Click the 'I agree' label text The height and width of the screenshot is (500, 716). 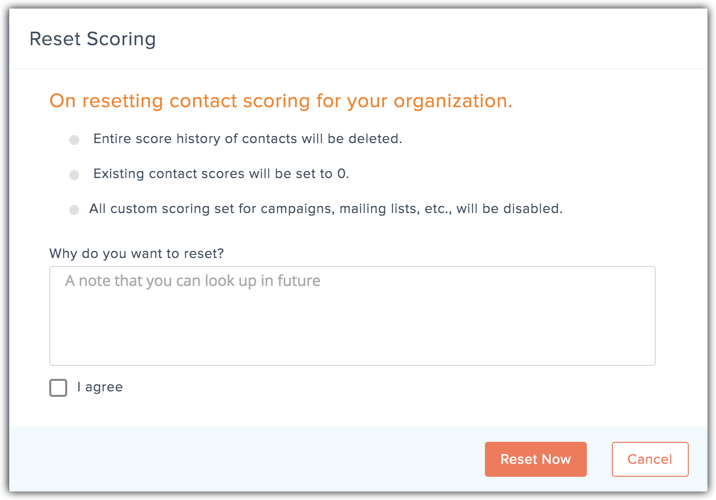tap(100, 387)
